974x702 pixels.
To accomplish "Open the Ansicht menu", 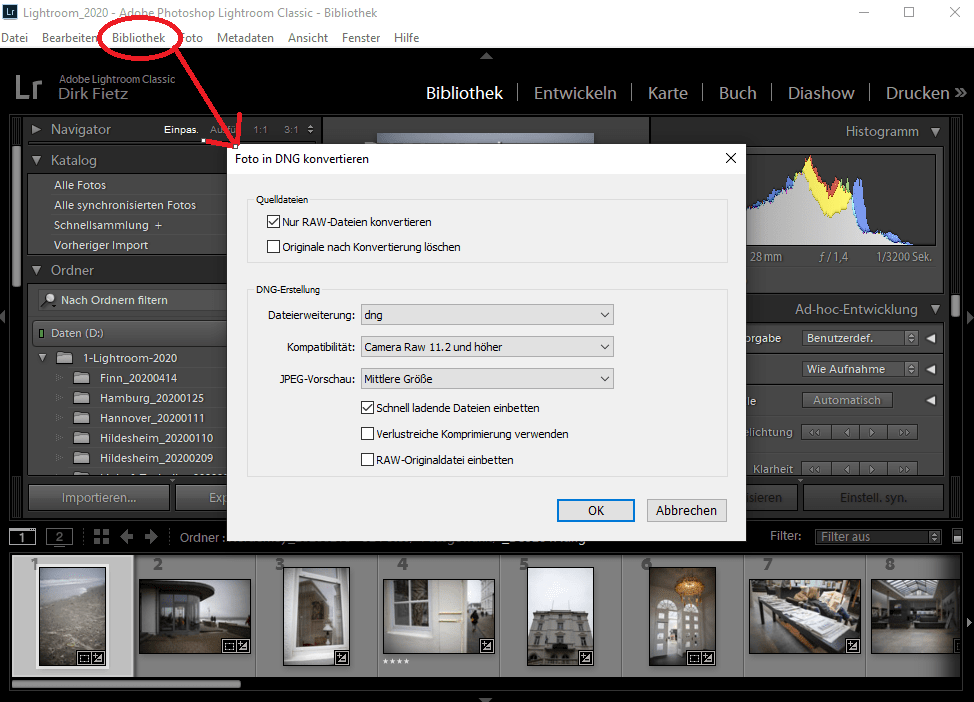I will (307, 38).
